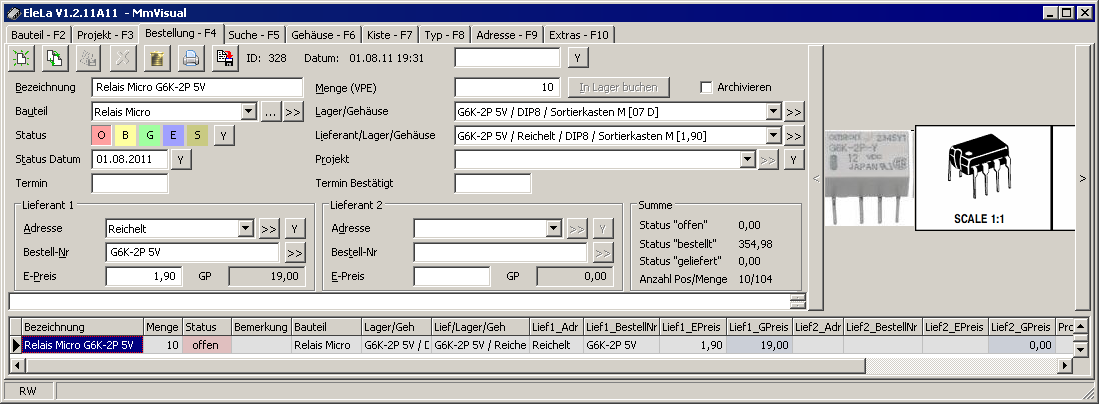Set status O (red)

tap(102, 135)
